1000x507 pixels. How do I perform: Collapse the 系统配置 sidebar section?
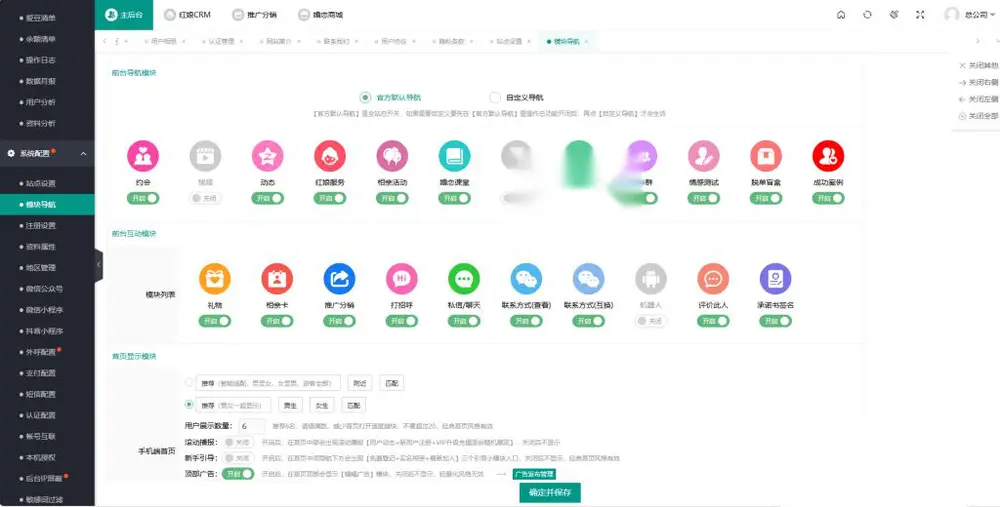47,154
